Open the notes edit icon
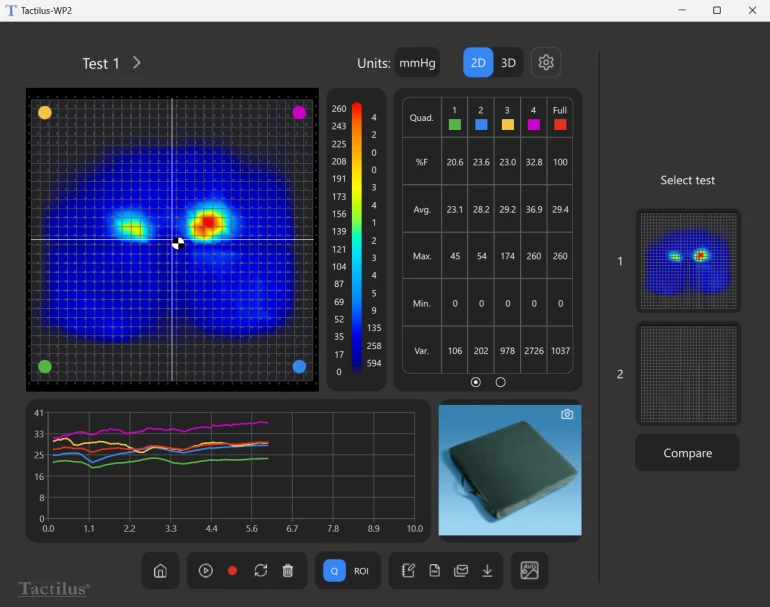 (408, 571)
